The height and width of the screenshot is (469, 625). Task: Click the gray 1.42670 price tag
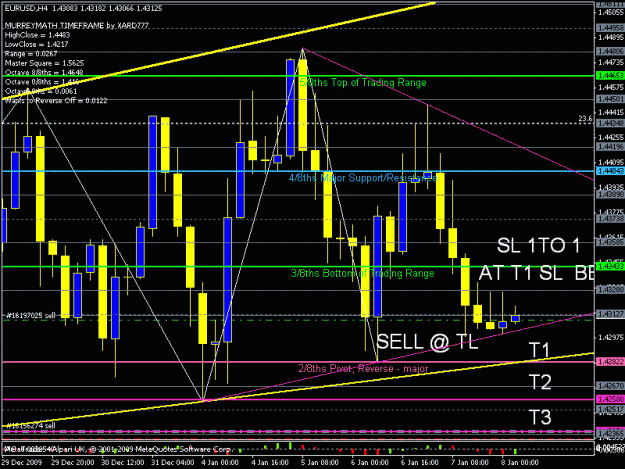[610, 386]
